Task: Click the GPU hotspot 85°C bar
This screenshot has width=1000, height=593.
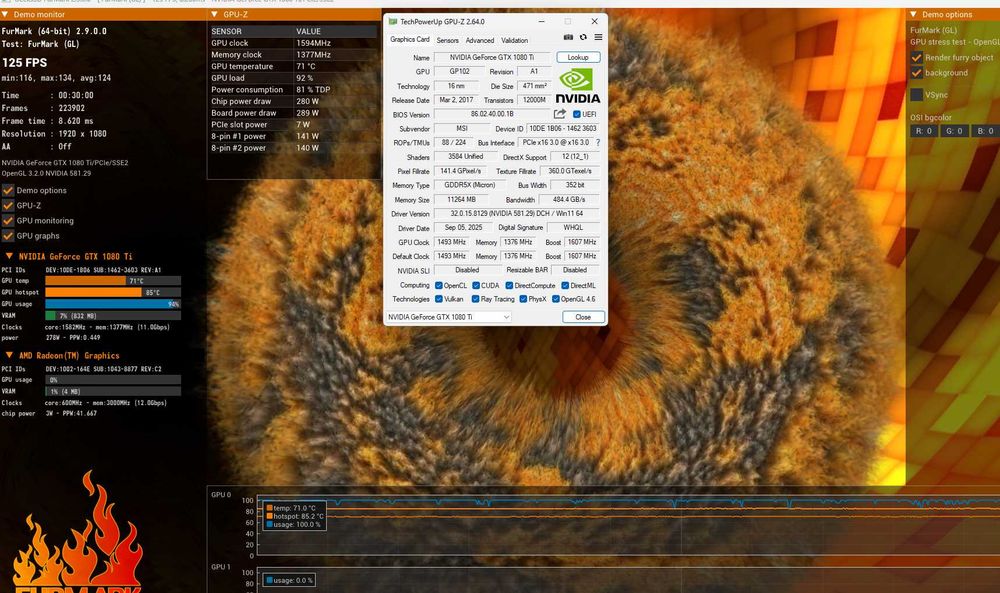Action: [x=113, y=292]
